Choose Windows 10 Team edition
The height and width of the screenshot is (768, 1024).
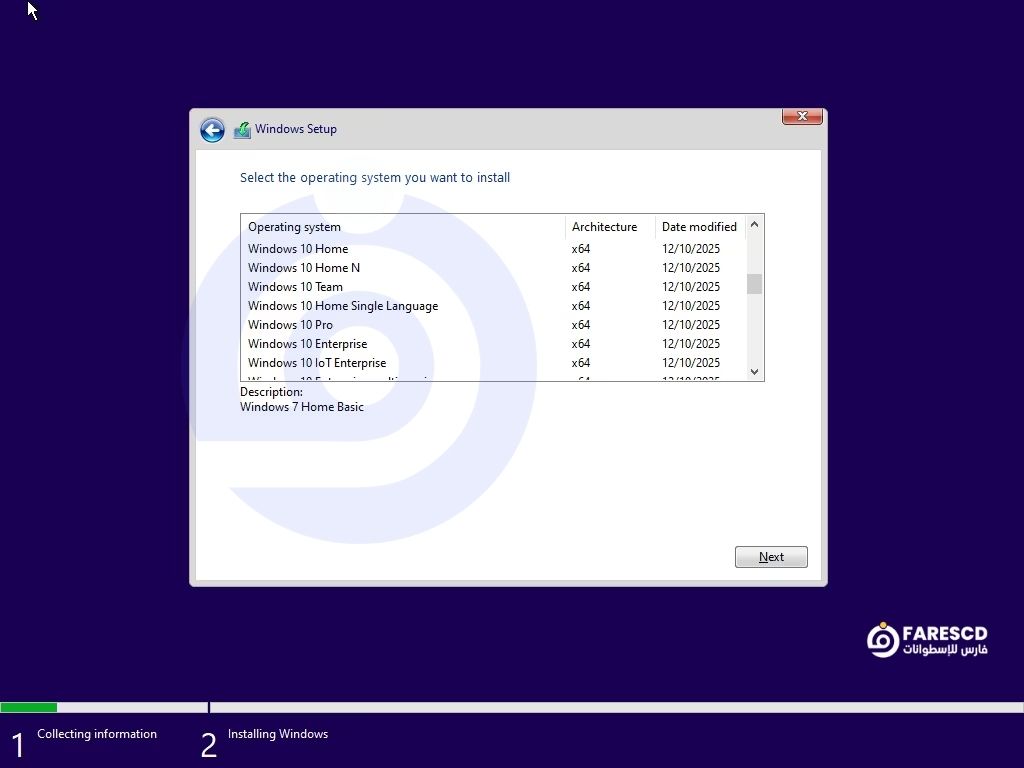pyautogui.click(x=295, y=287)
